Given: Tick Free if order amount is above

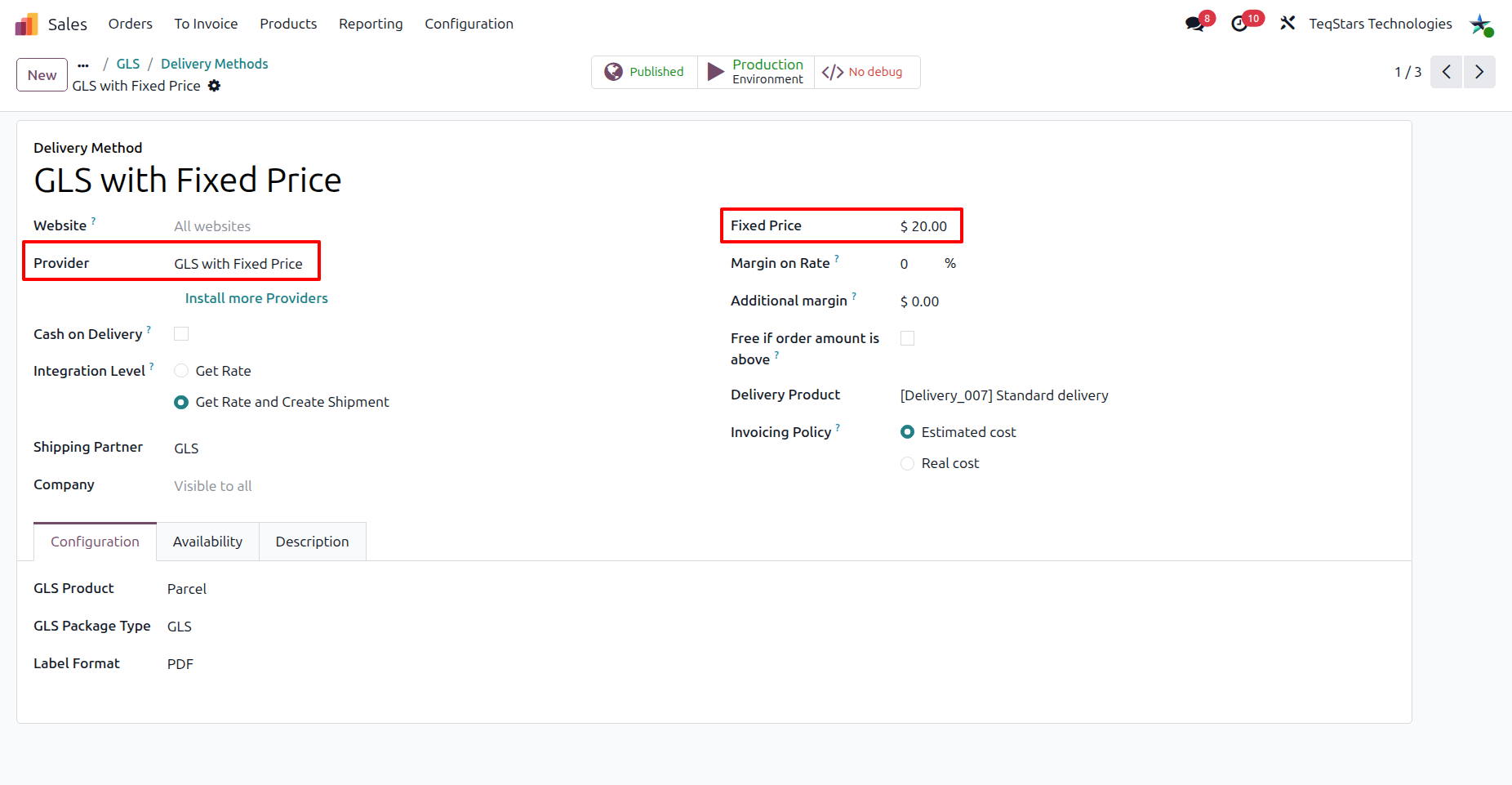Looking at the screenshot, I should (x=907, y=338).
